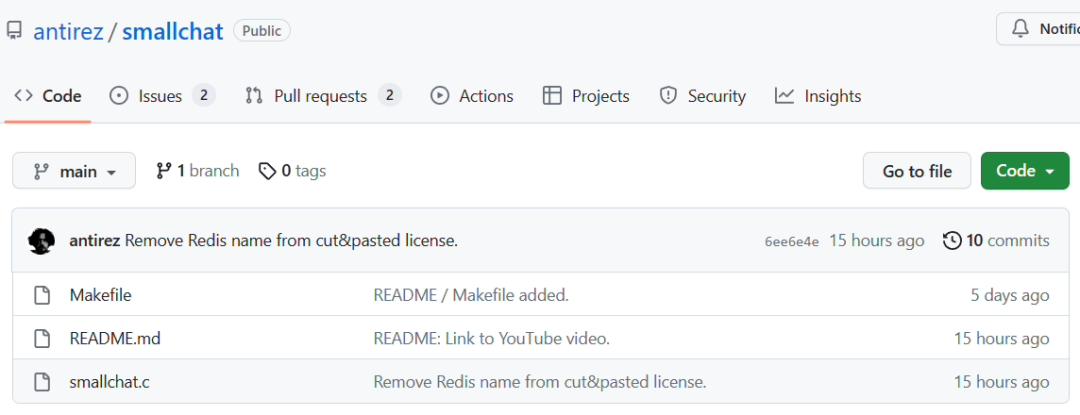Open smallchat.c row's Remove Redis name commit
The image size is (1080, 415).
tap(540, 381)
